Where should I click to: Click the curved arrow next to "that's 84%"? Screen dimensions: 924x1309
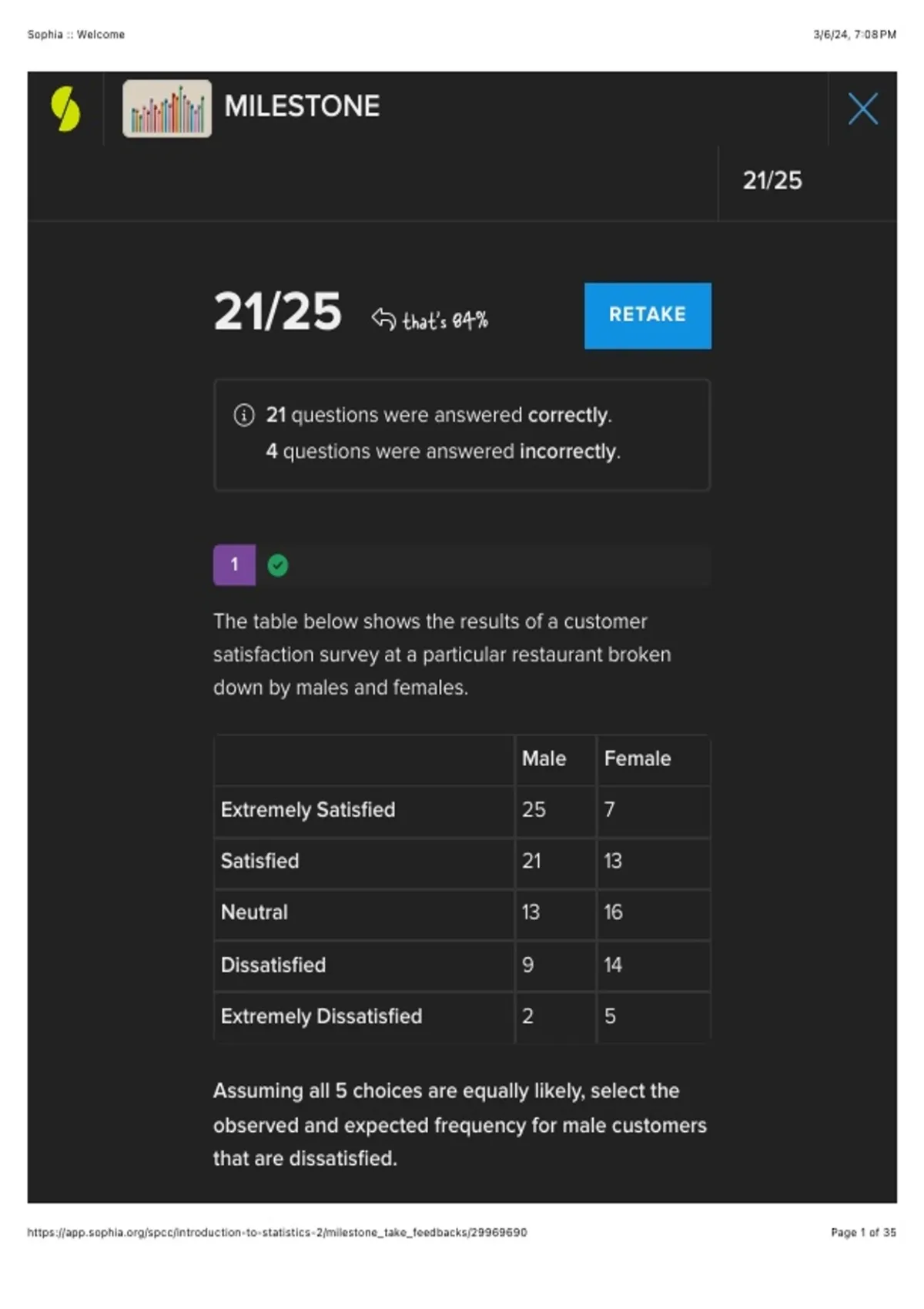[x=383, y=318]
